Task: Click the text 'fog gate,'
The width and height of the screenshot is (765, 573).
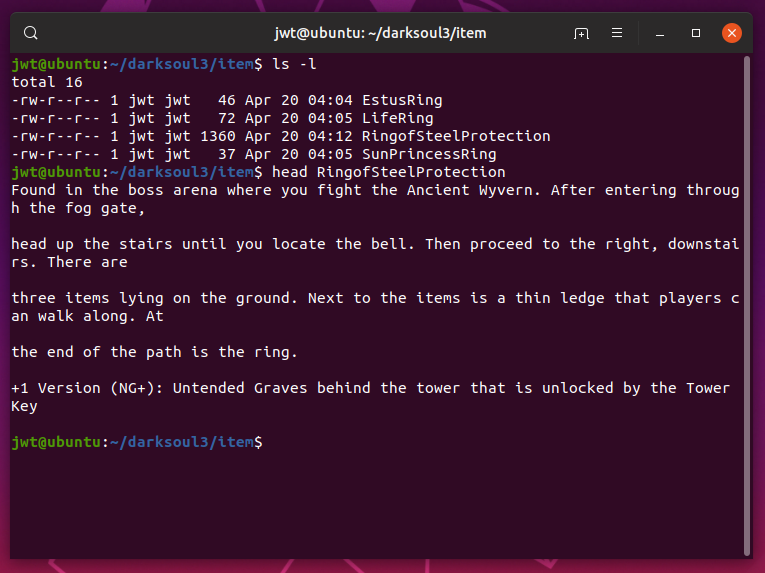Action: click(x=105, y=208)
